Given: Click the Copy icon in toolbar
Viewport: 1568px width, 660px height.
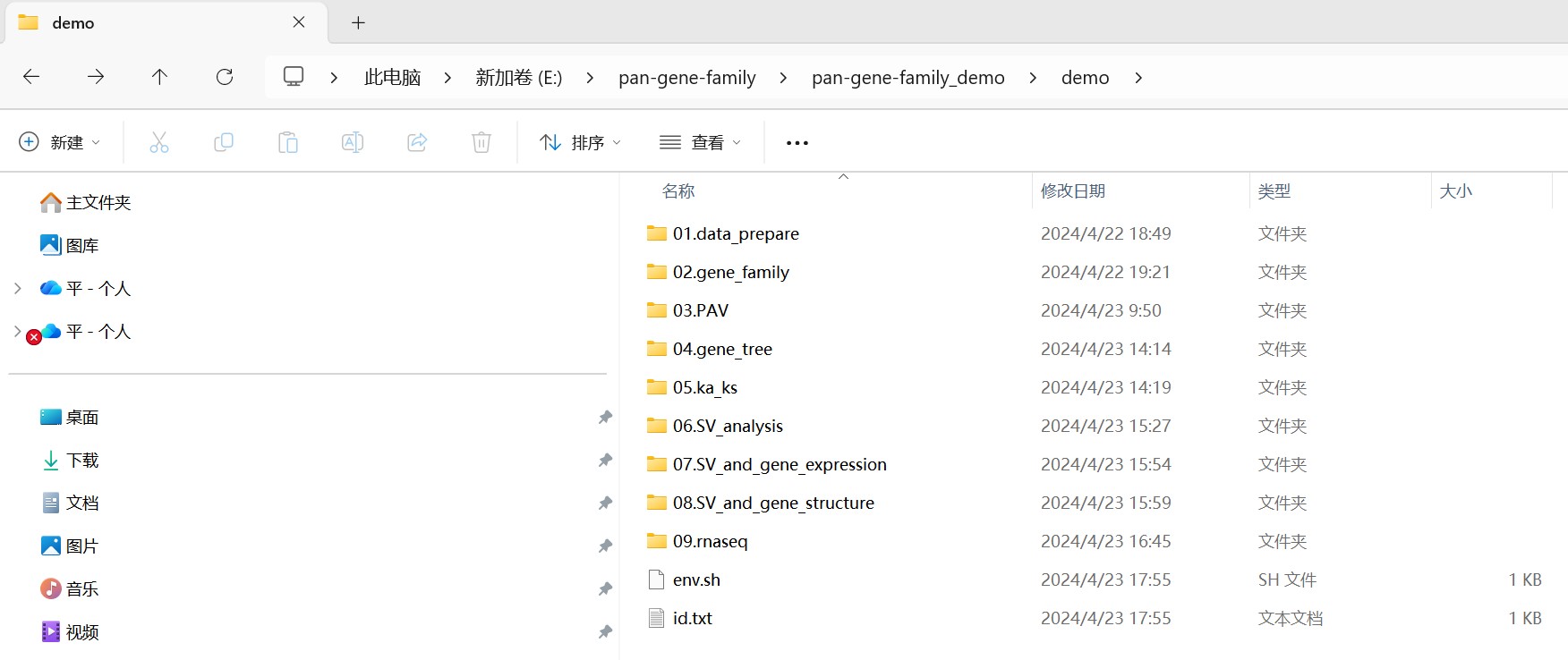Looking at the screenshot, I should pos(224,142).
